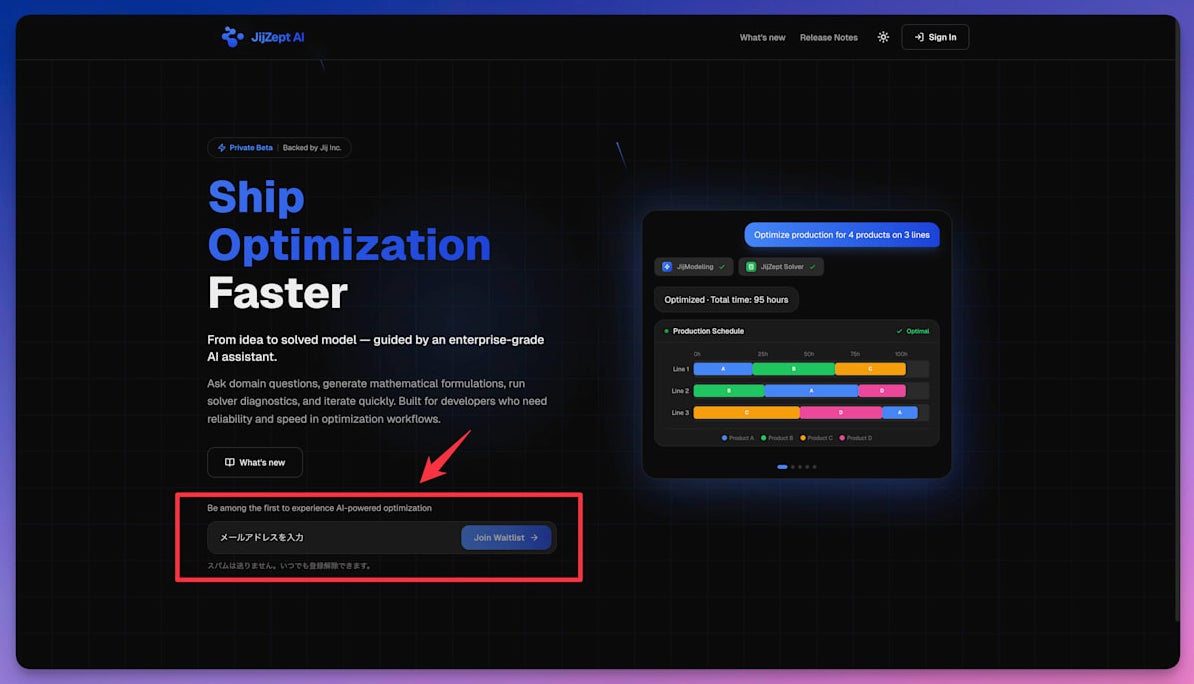This screenshot has height=684, width=1194.
Task: Click Optimized total time 95 hours message
Action: tap(726, 299)
